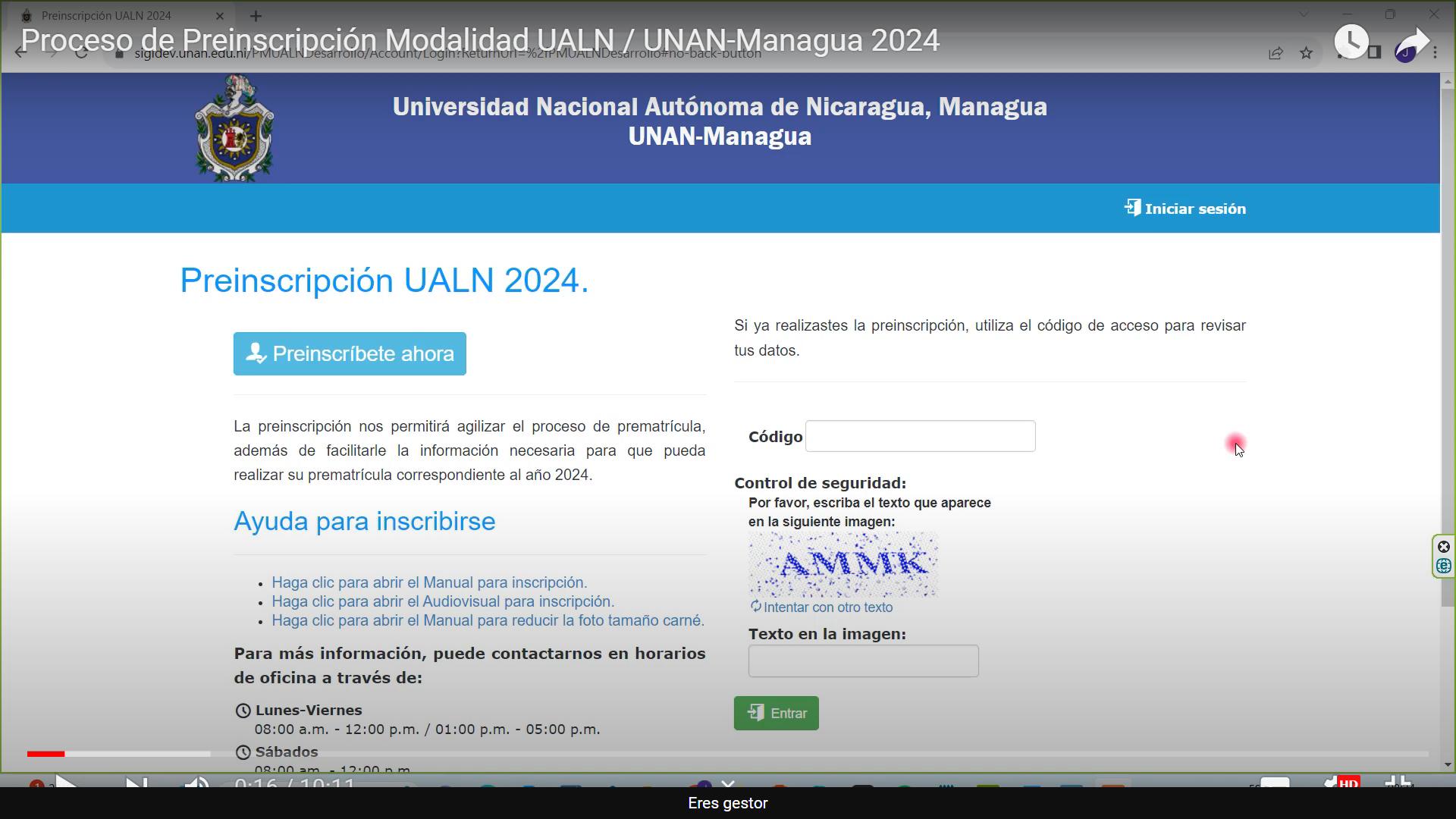This screenshot has width=1456, height=819.
Task: Click the page scrollbar down arrow
Action: 1448,764
